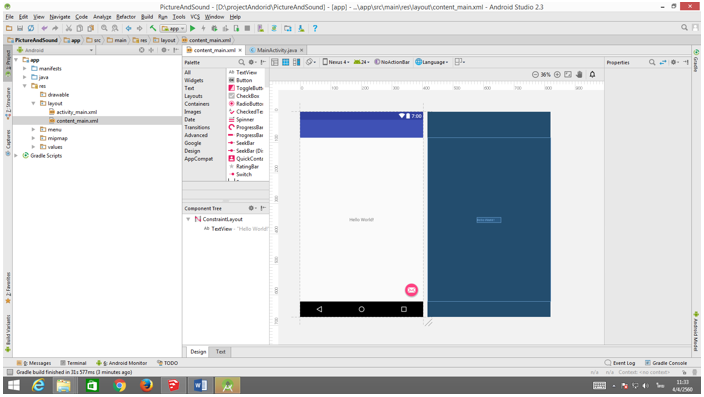Search in the Palette panel
The height and width of the screenshot is (397, 704).
click(x=242, y=62)
